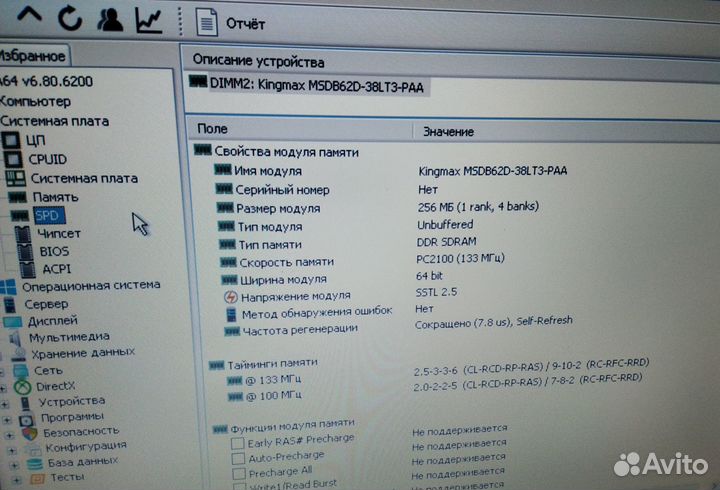Open the graph chart toolbar icon
The height and width of the screenshot is (490, 720).
point(148,21)
